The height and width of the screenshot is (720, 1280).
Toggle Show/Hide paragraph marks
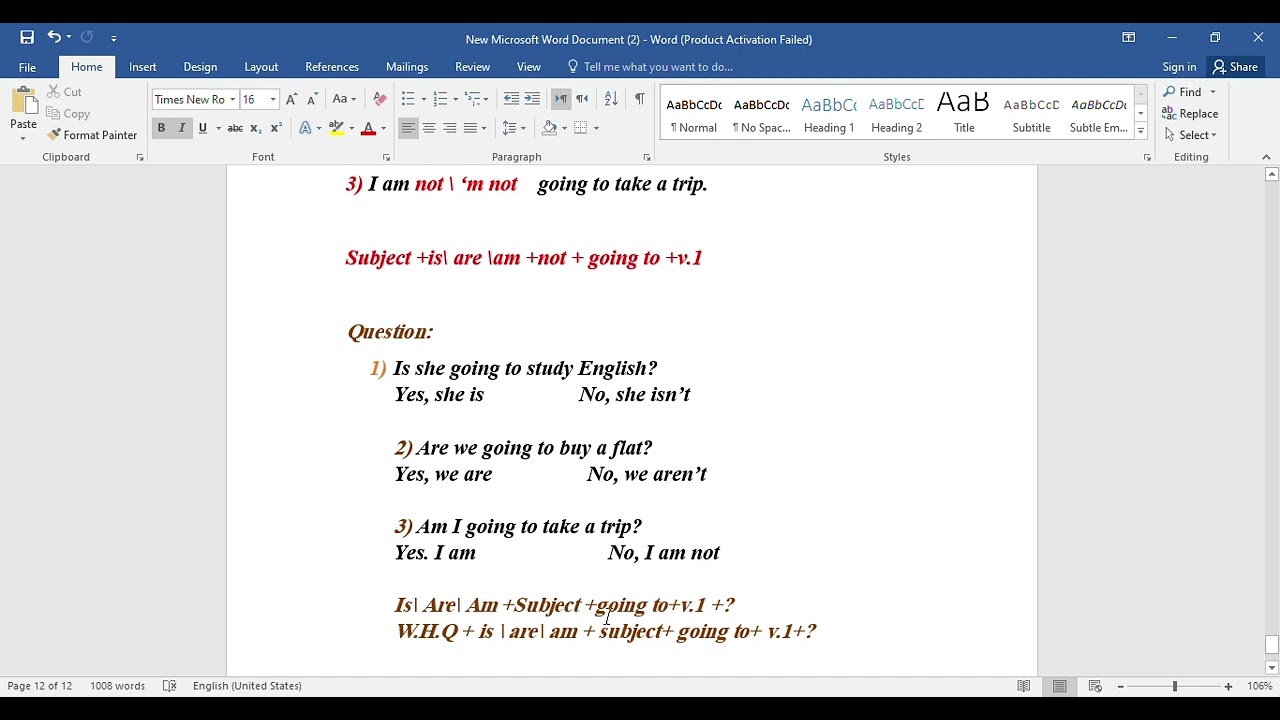click(639, 99)
